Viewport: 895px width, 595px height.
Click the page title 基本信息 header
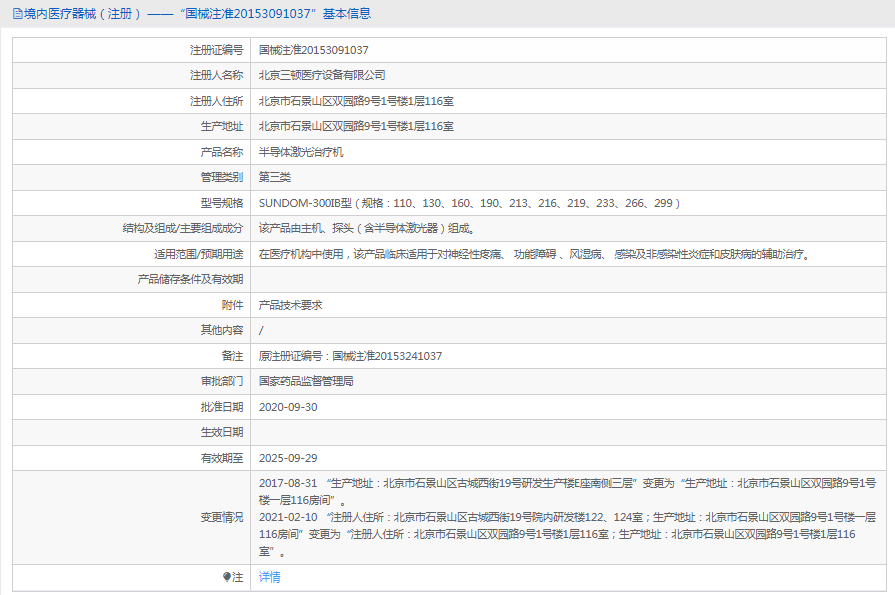coord(351,13)
